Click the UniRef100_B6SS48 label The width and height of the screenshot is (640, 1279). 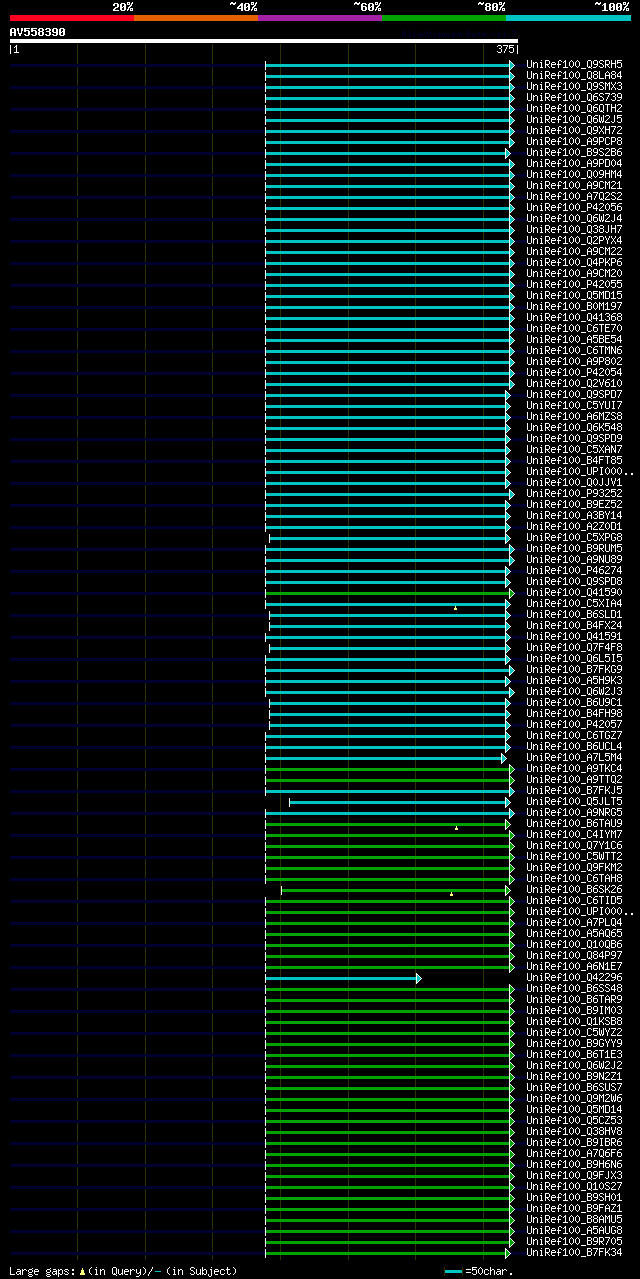tap(574, 988)
